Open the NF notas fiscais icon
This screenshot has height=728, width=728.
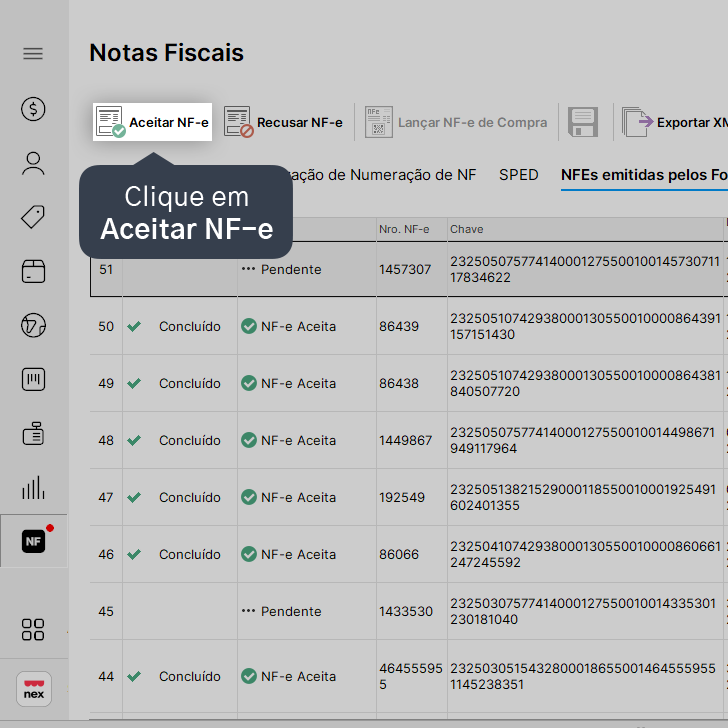[x=33, y=541]
